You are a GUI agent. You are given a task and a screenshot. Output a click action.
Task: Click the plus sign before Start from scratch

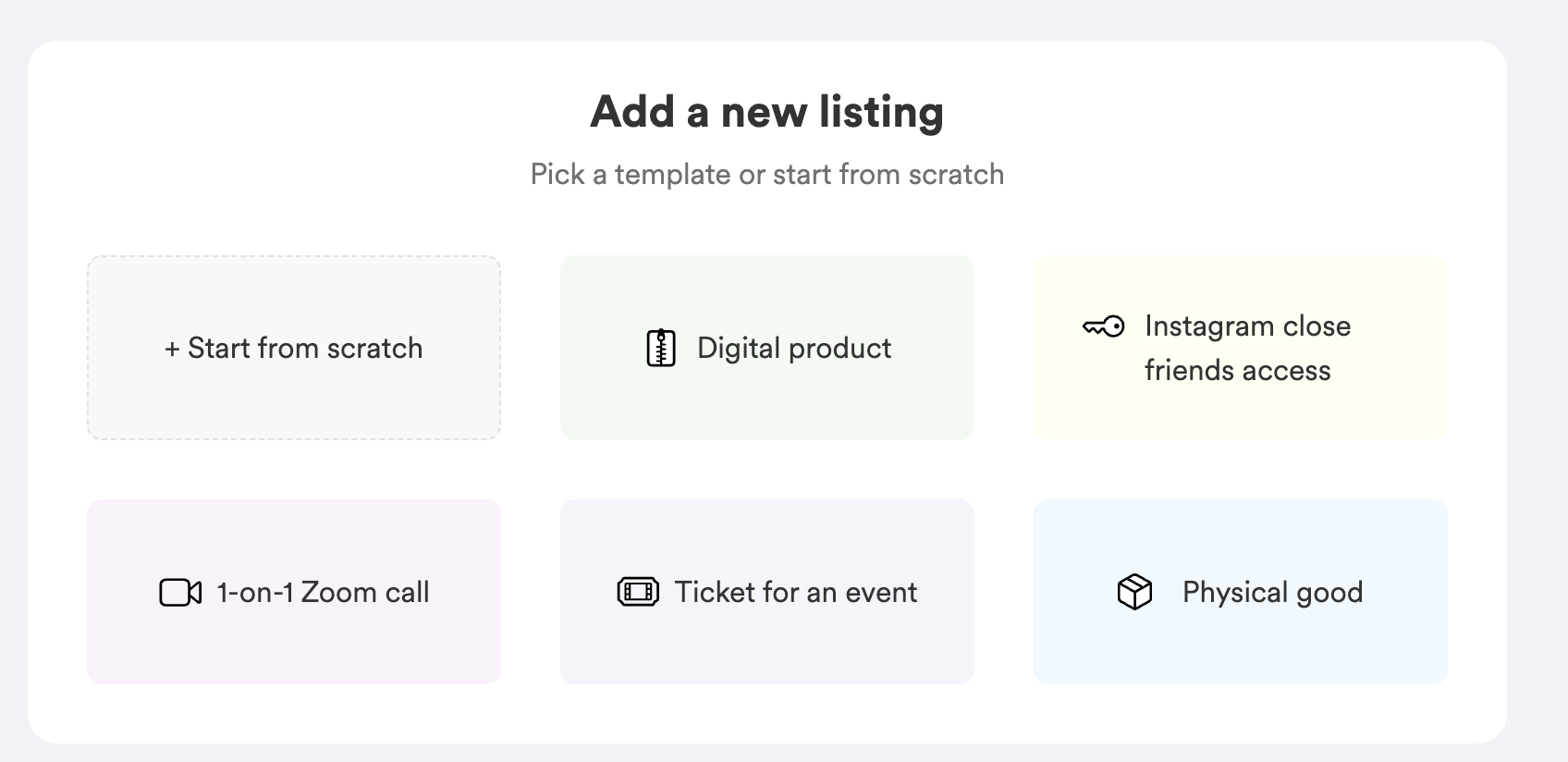[x=171, y=350]
